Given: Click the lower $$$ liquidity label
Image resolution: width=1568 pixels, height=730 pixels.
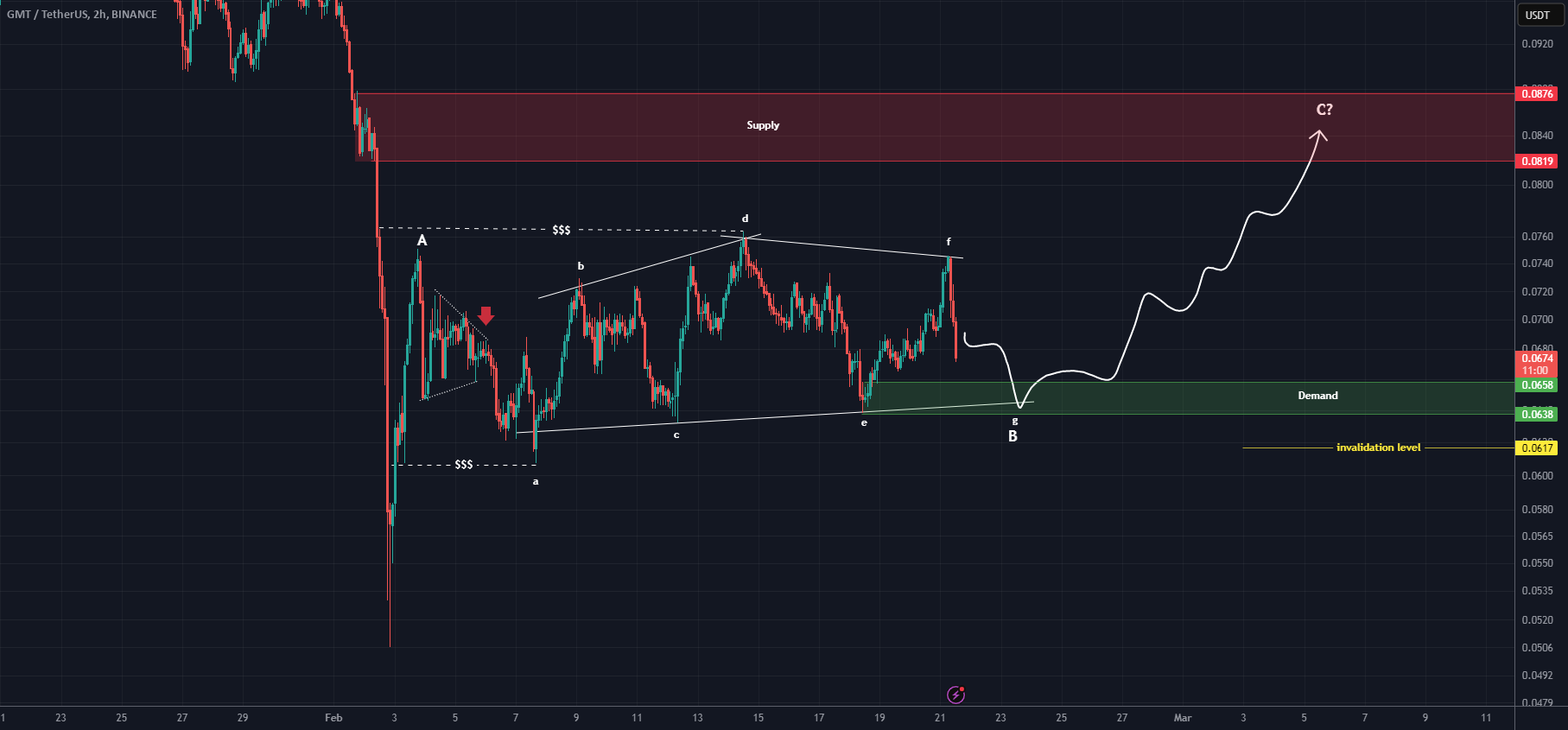Looking at the screenshot, I should pos(464,465).
